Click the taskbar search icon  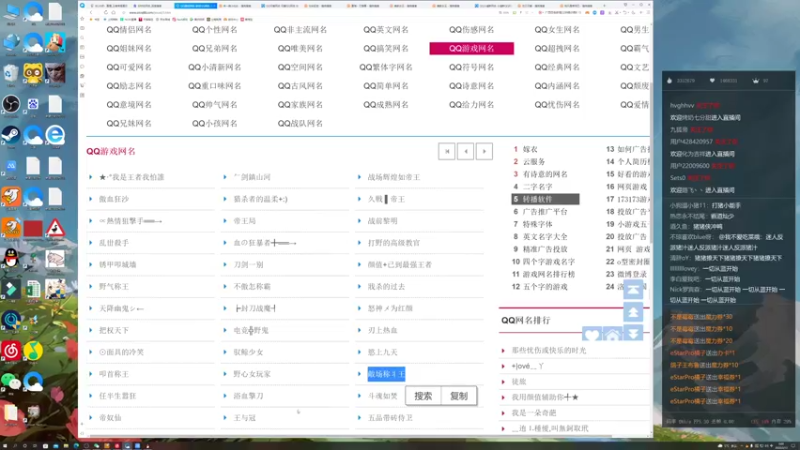coord(15,445)
